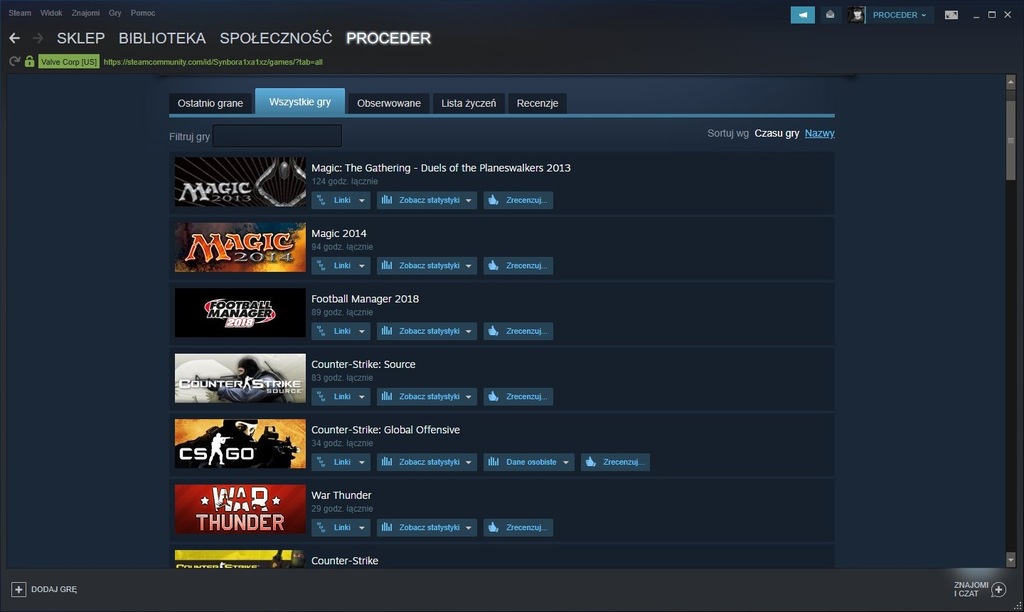
Task: Open the Widok menu
Action: point(51,13)
